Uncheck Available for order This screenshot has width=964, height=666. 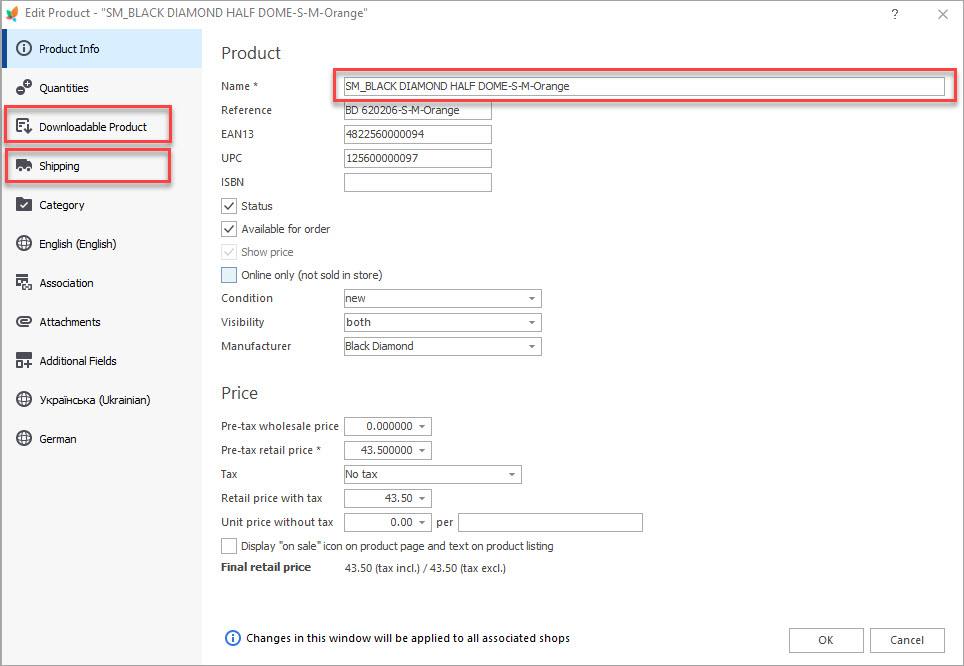click(x=229, y=229)
